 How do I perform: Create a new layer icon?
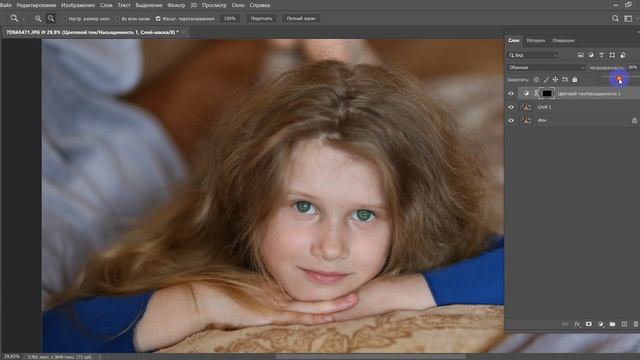[624, 324]
